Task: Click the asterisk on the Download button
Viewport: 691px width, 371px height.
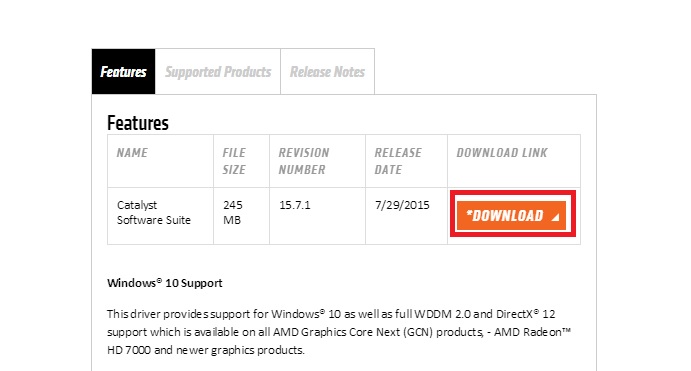Action: tap(469, 213)
